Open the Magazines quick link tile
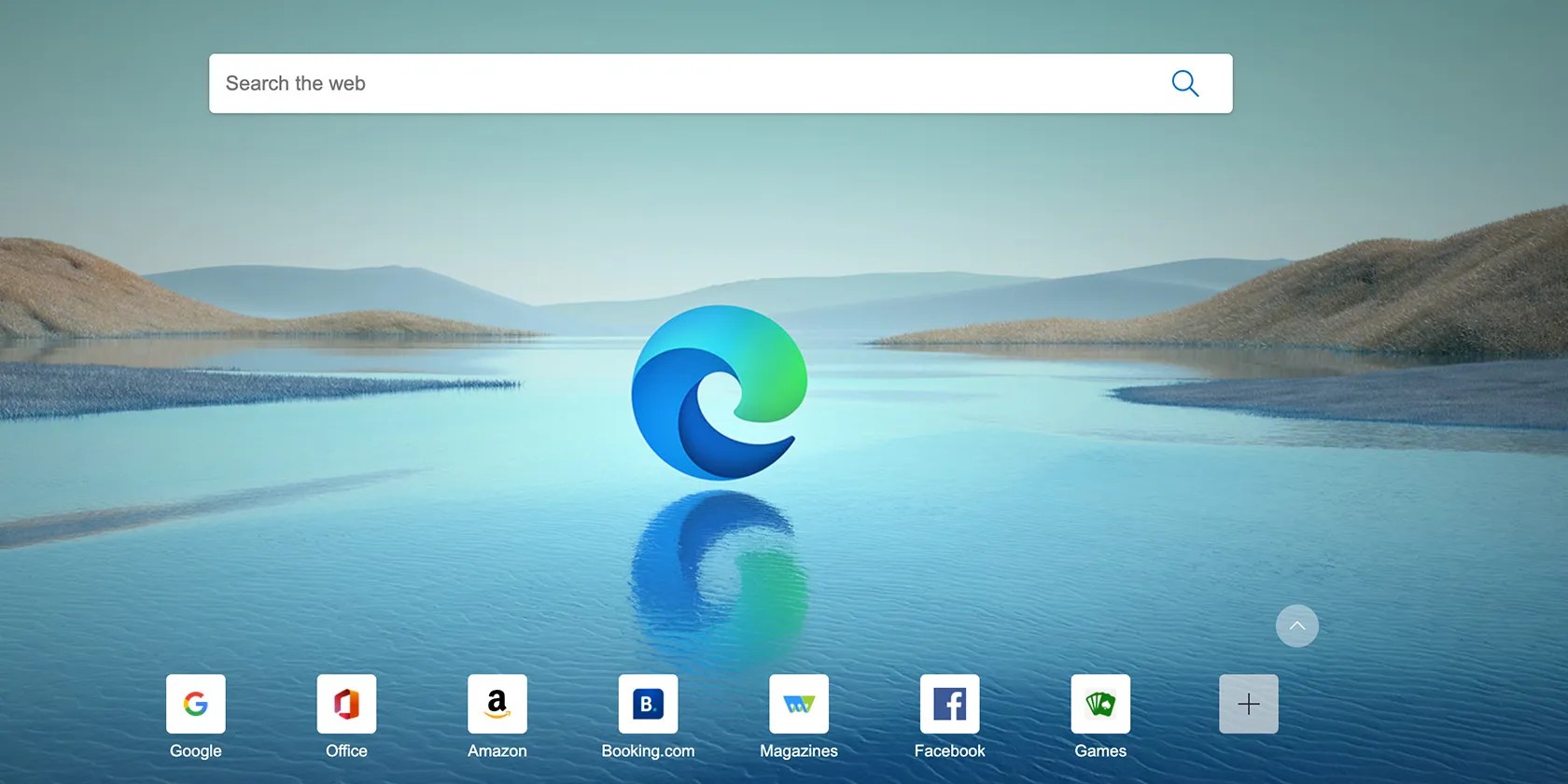Screen dimensions: 1568x784 [x=799, y=704]
